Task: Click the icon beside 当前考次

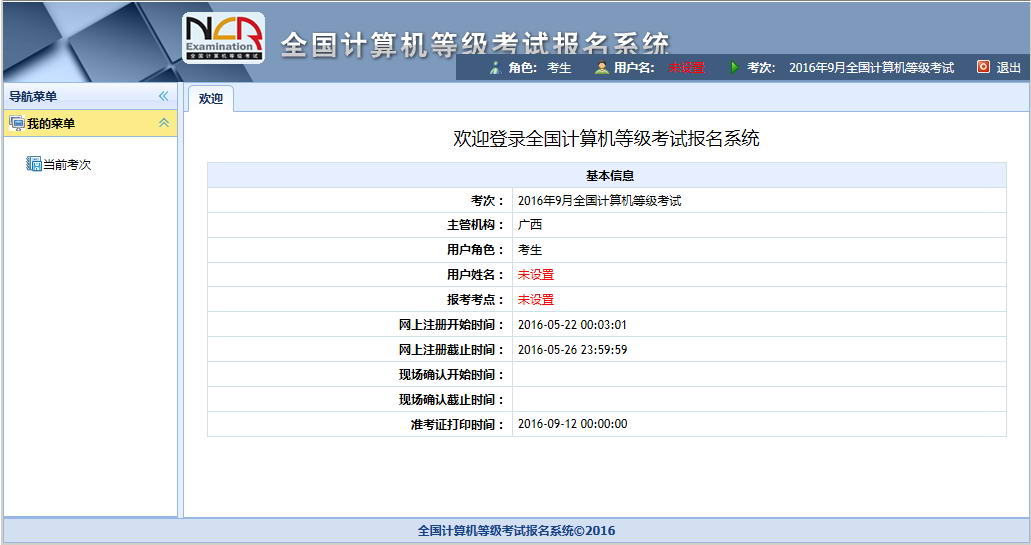Action: 34,164
